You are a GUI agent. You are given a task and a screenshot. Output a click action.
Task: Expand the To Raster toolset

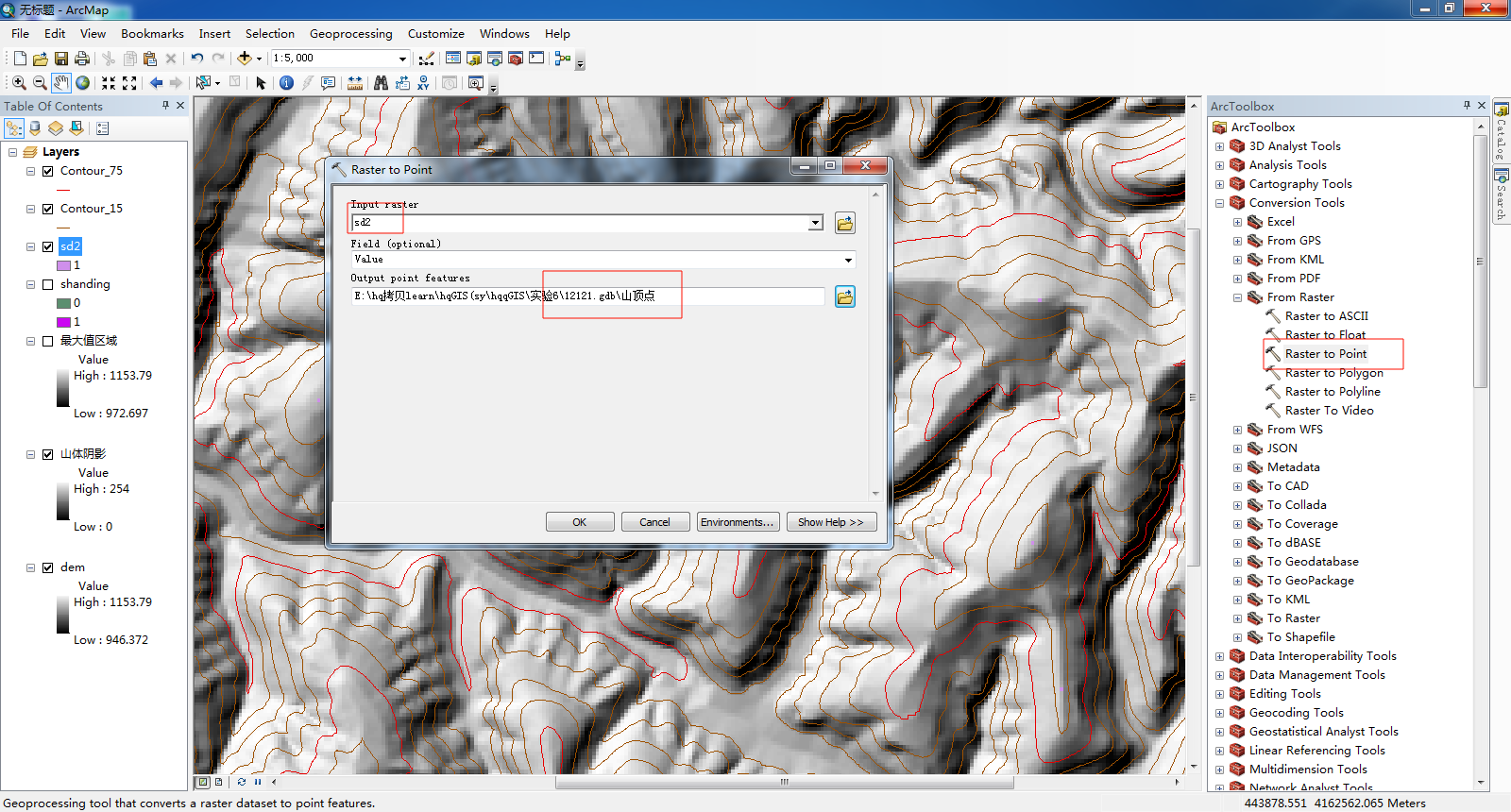click(x=1237, y=618)
